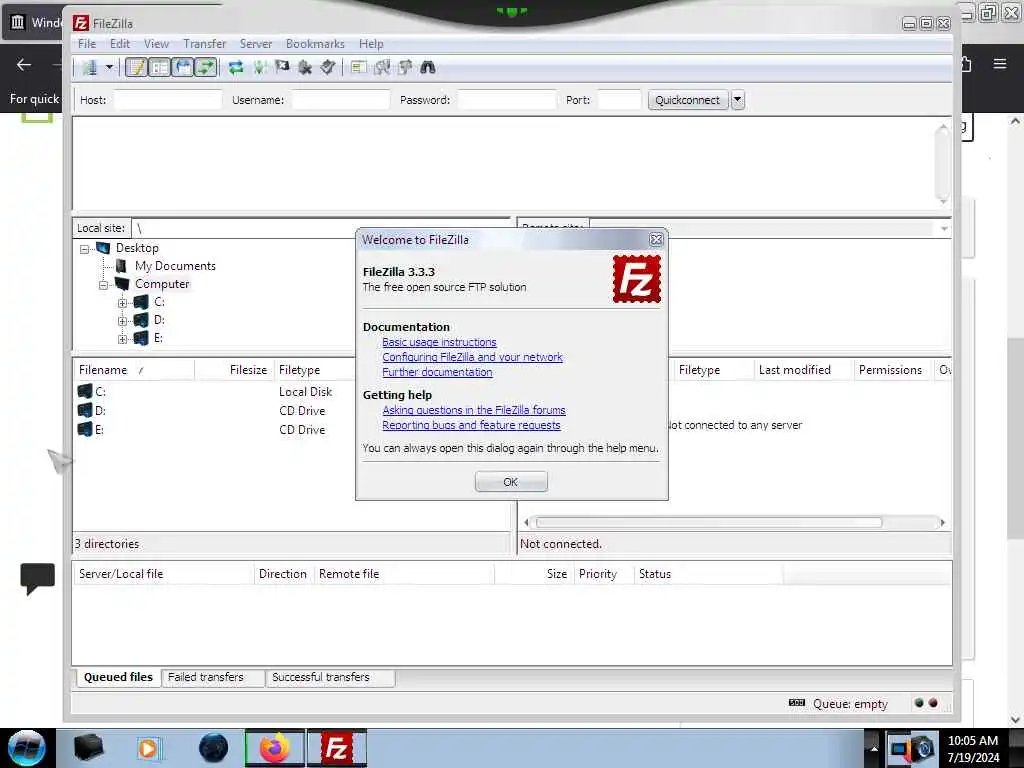Open the Basic usage instructions link

(439, 342)
